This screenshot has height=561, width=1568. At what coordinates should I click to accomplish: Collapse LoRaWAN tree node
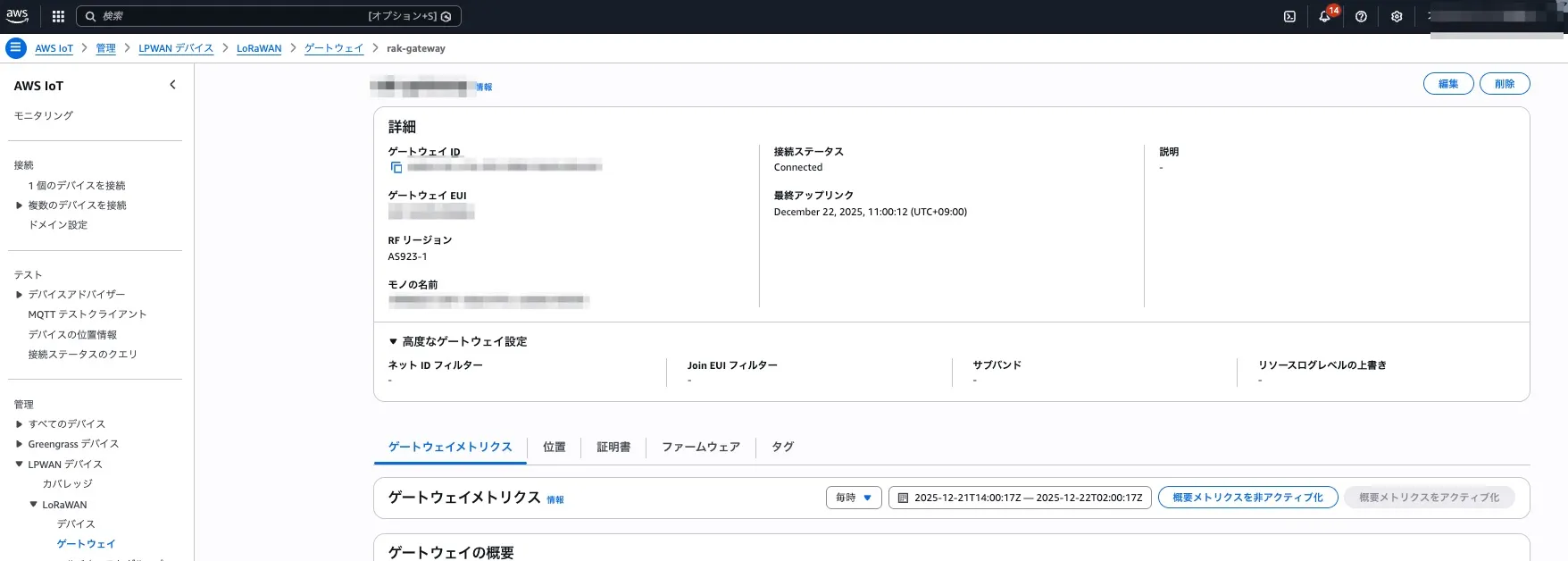click(x=33, y=505)
